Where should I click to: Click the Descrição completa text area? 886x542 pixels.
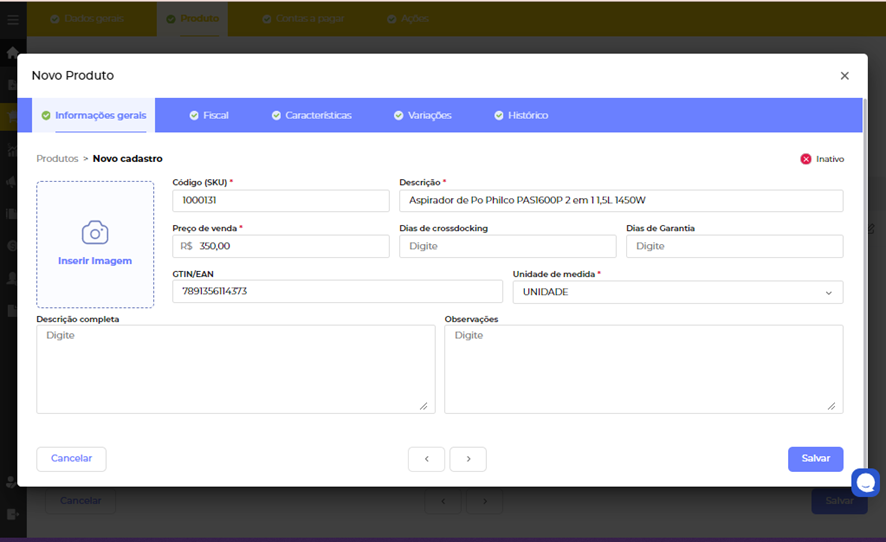[x=235, y=369]
